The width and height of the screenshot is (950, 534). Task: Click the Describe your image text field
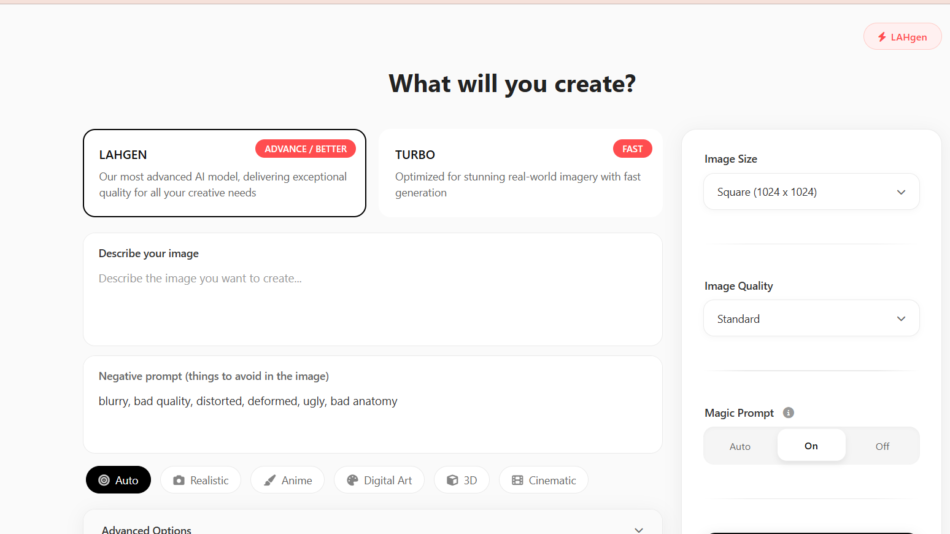(372, 298)
